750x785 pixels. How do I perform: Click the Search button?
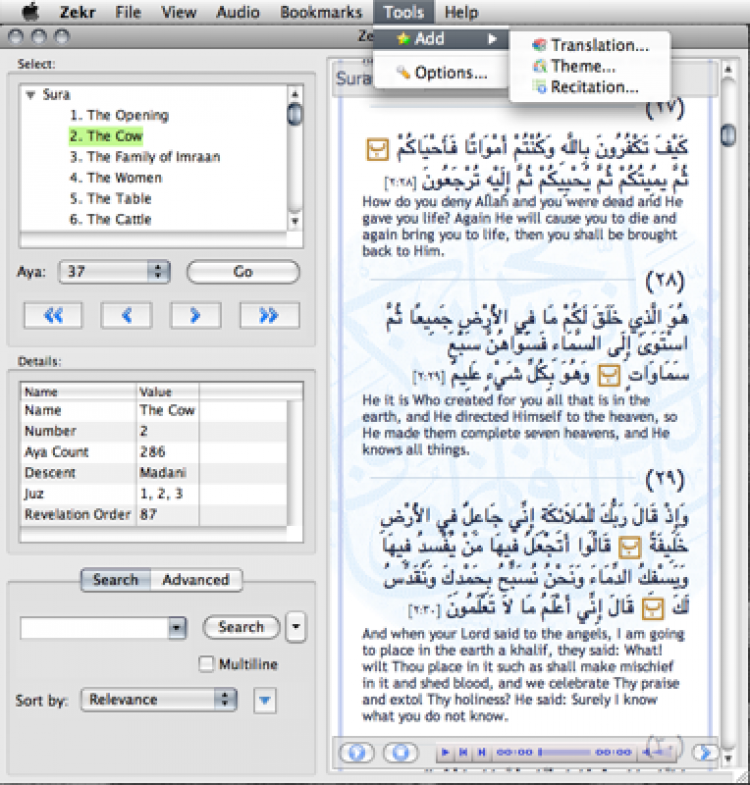pyautogui.click(x=240, y=627)
